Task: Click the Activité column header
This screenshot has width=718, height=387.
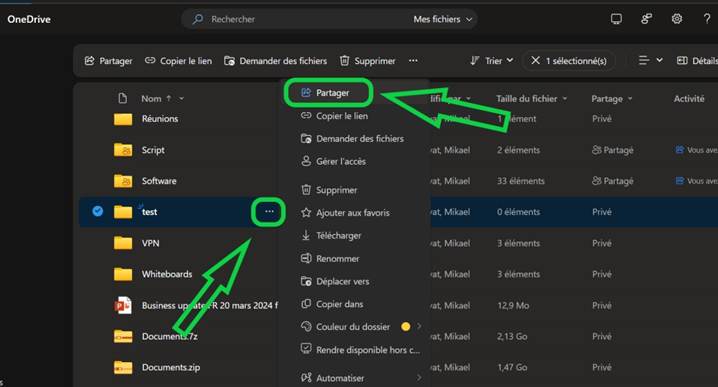Action: [x=689, y=98]
